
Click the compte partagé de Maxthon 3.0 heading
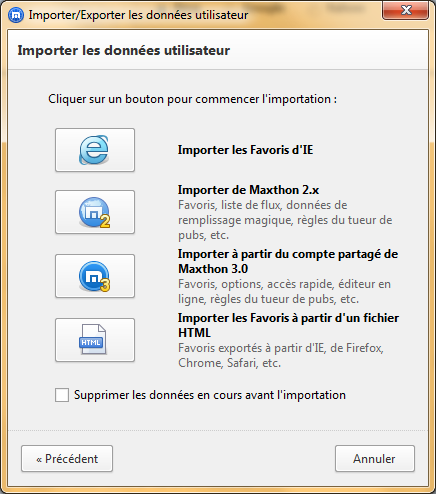coord(288,261)
